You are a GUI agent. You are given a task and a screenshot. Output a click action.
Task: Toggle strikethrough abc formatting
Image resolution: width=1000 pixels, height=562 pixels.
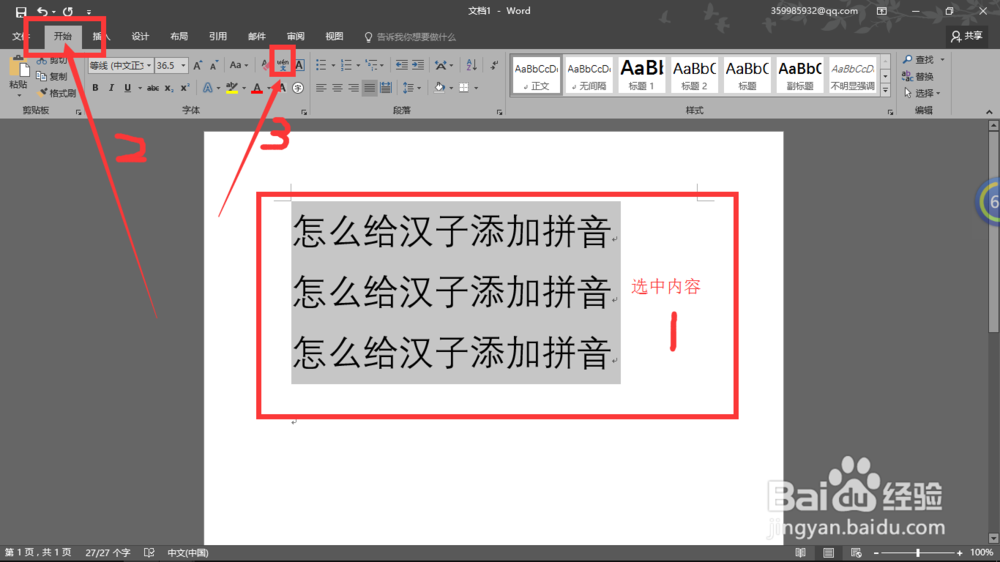[x=153, y=88]
